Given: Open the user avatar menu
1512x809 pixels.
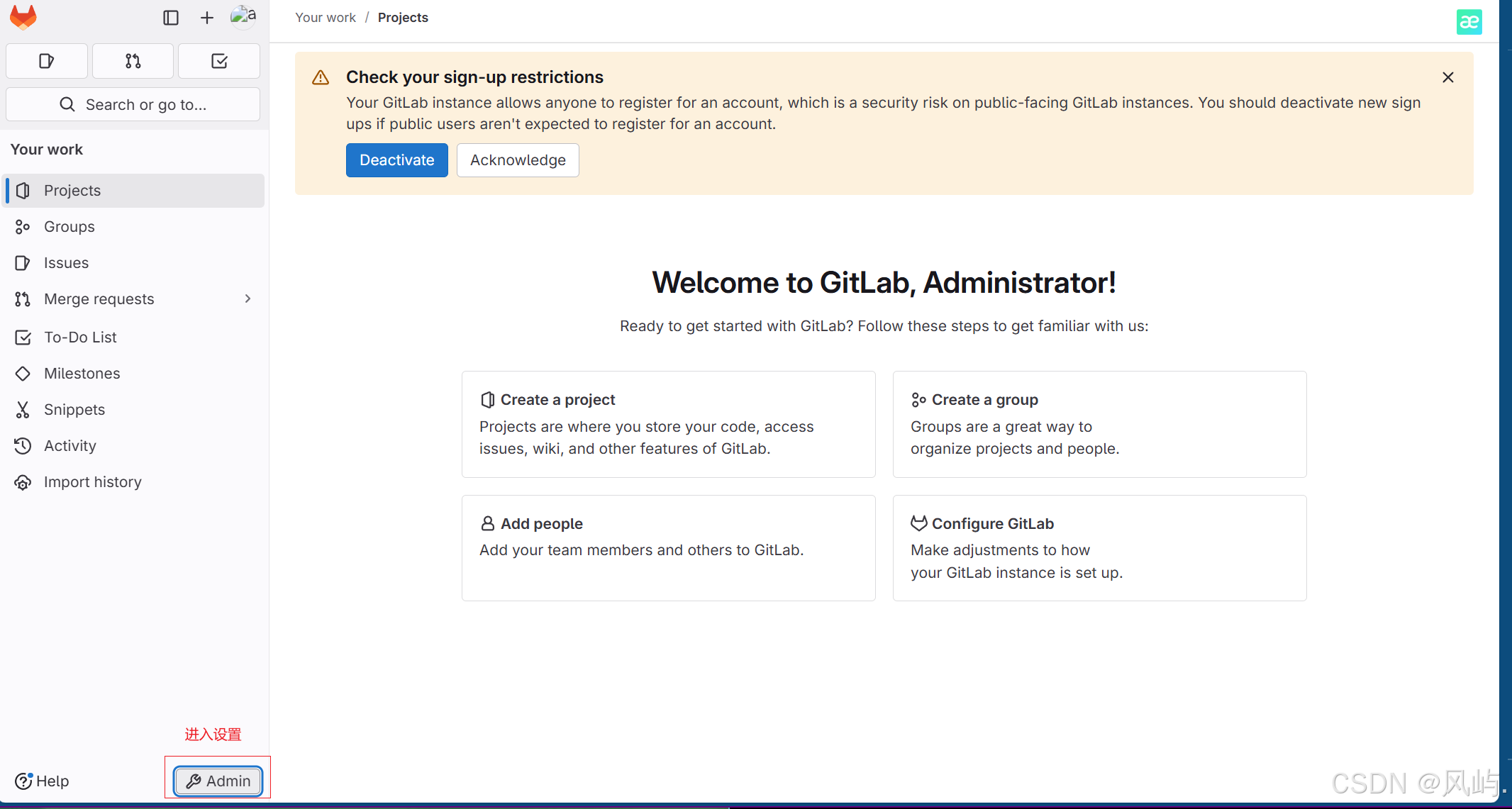Looking at the screenshot, I should pyautogui.click(x=243, y=16).
